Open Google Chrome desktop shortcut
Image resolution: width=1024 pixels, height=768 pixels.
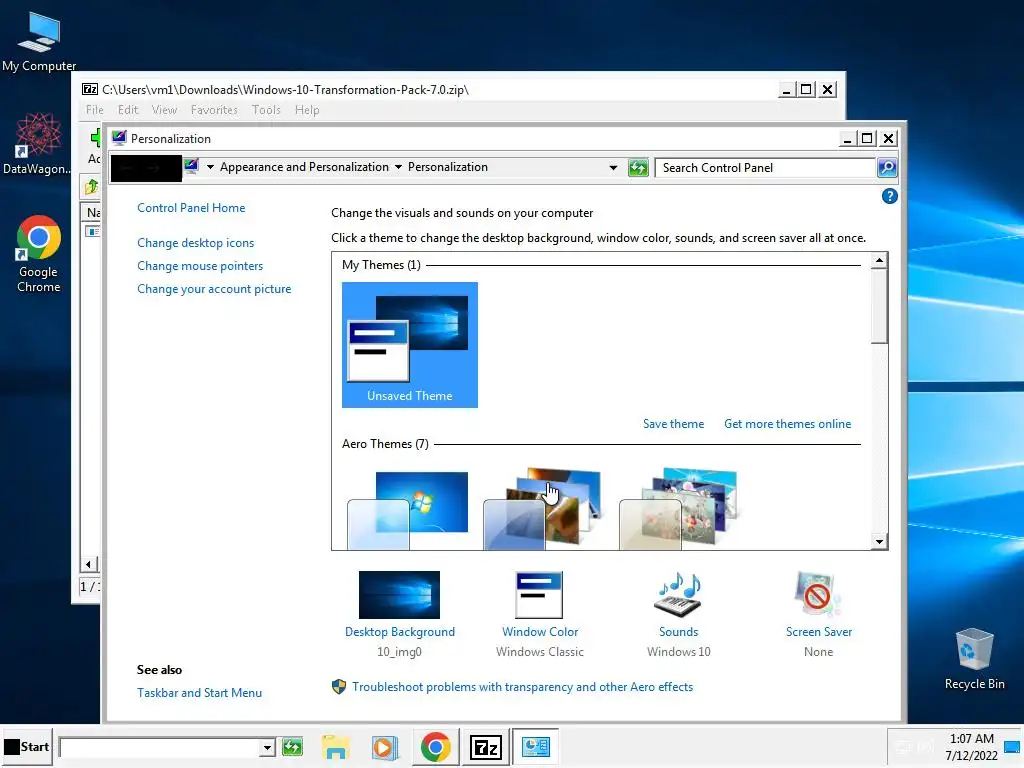click(39, 255)
